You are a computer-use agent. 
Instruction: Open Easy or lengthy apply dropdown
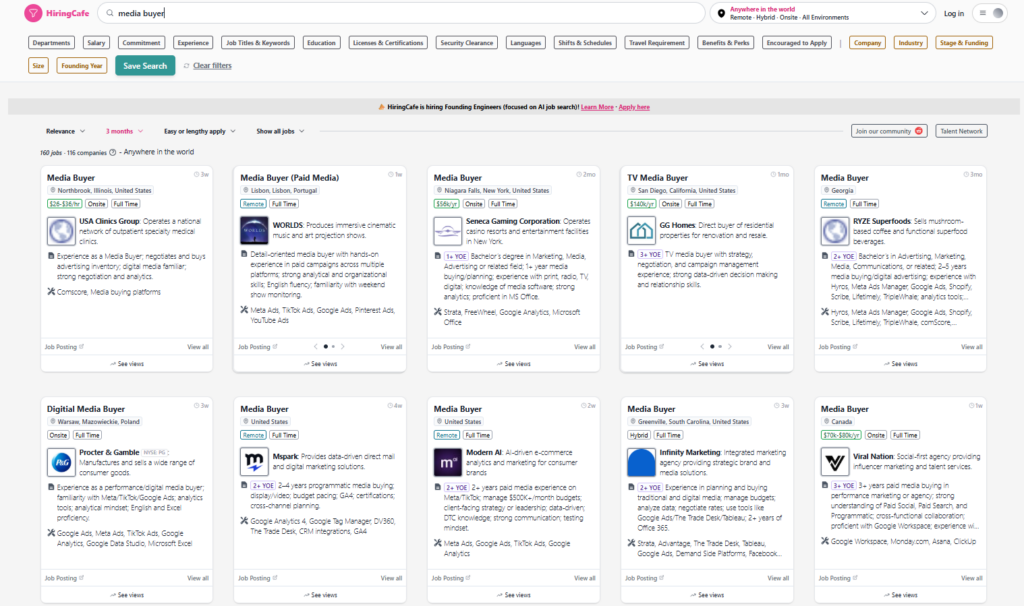click(199, 131)
